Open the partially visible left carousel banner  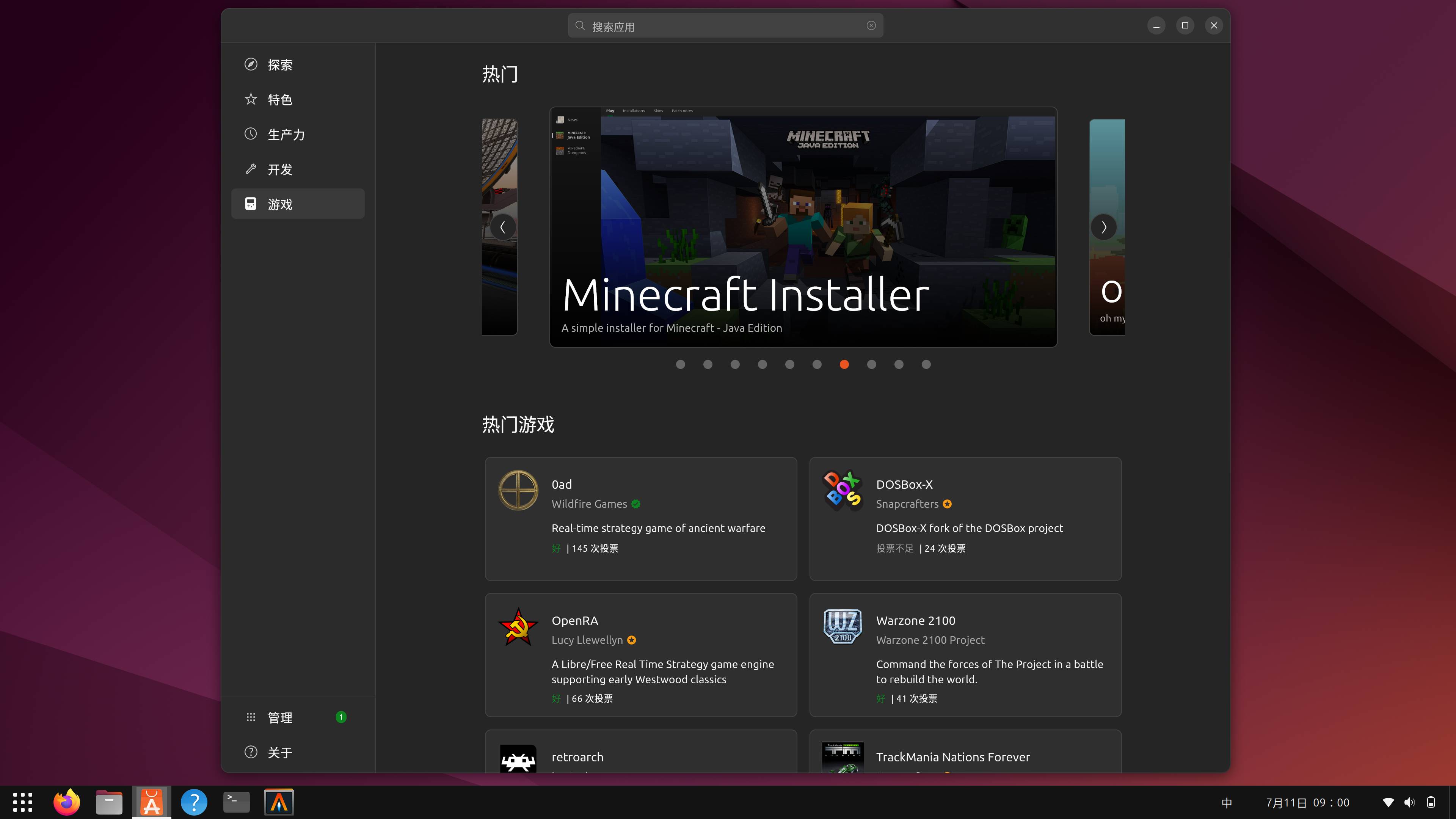(x=500, y=227)
